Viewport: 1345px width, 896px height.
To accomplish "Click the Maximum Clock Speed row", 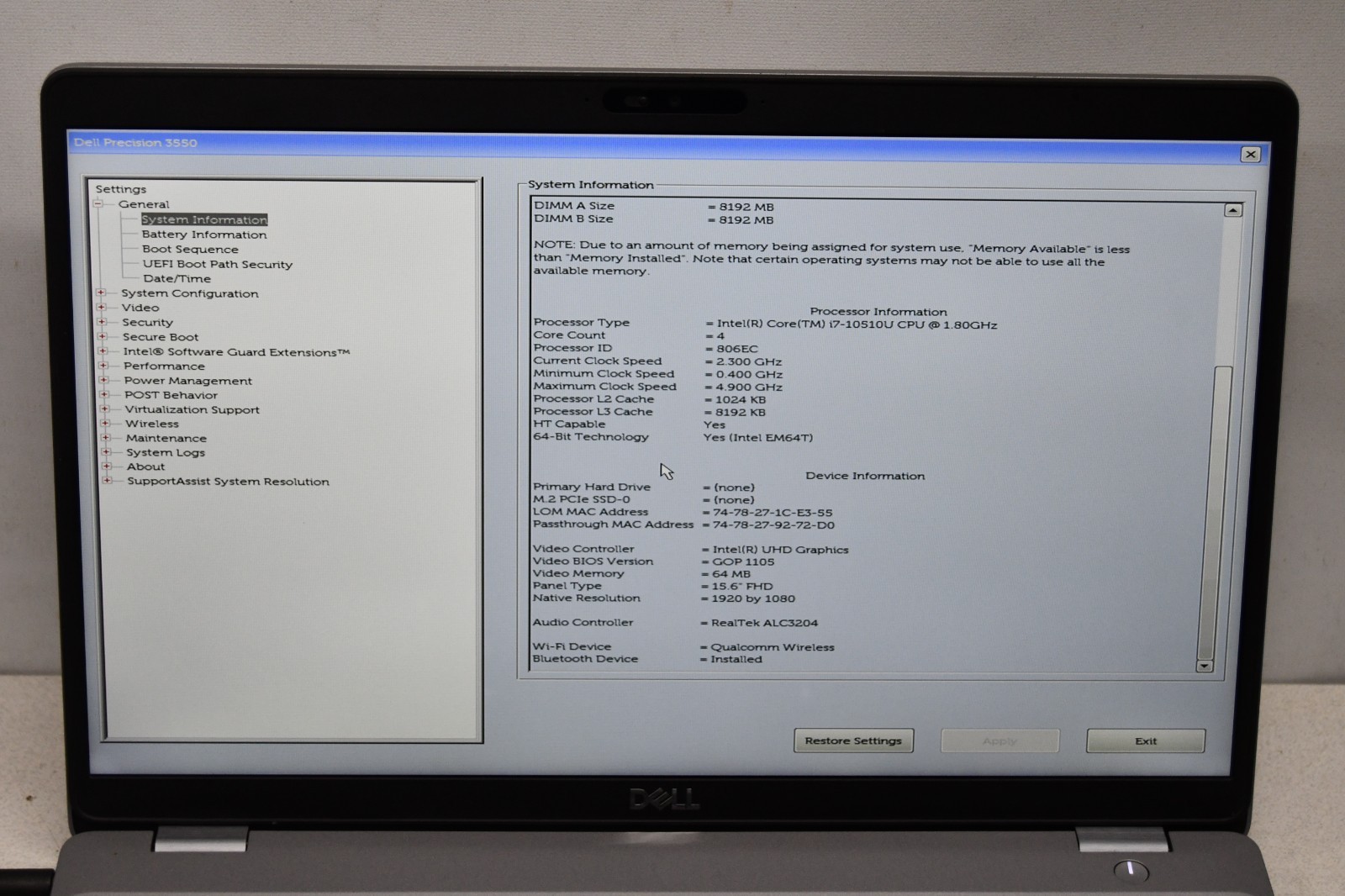I will coord(658,387).
